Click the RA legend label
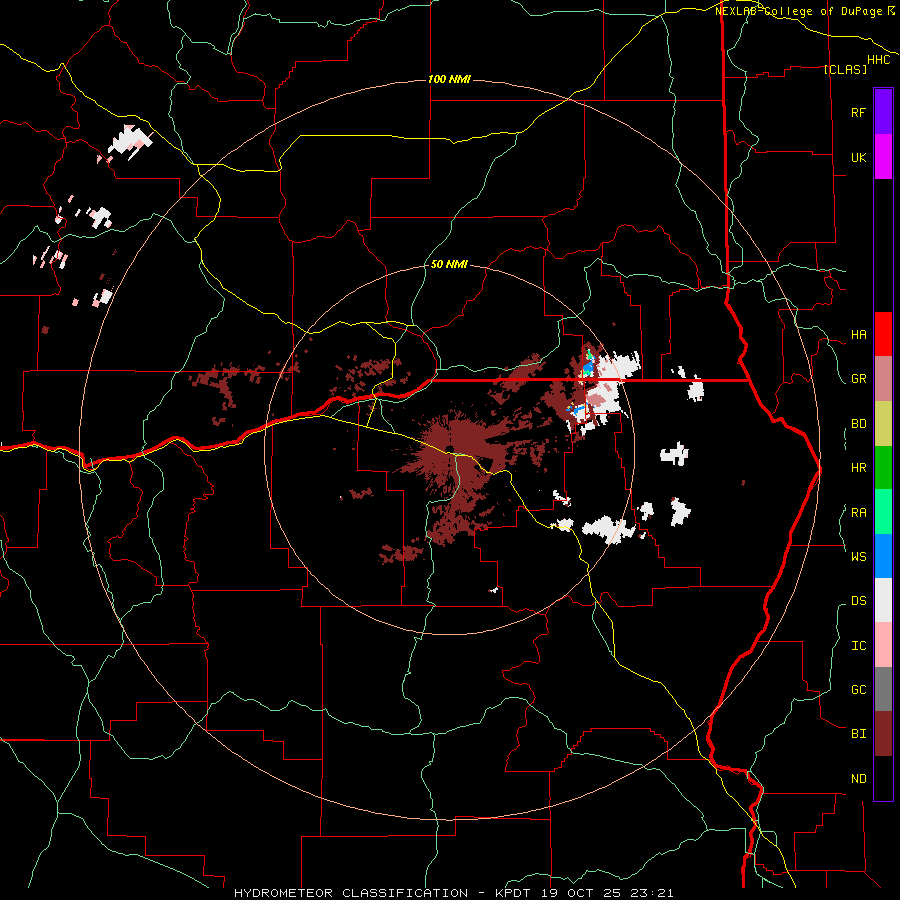The width and height of the screenshot is (900, 900). [858, 513]
